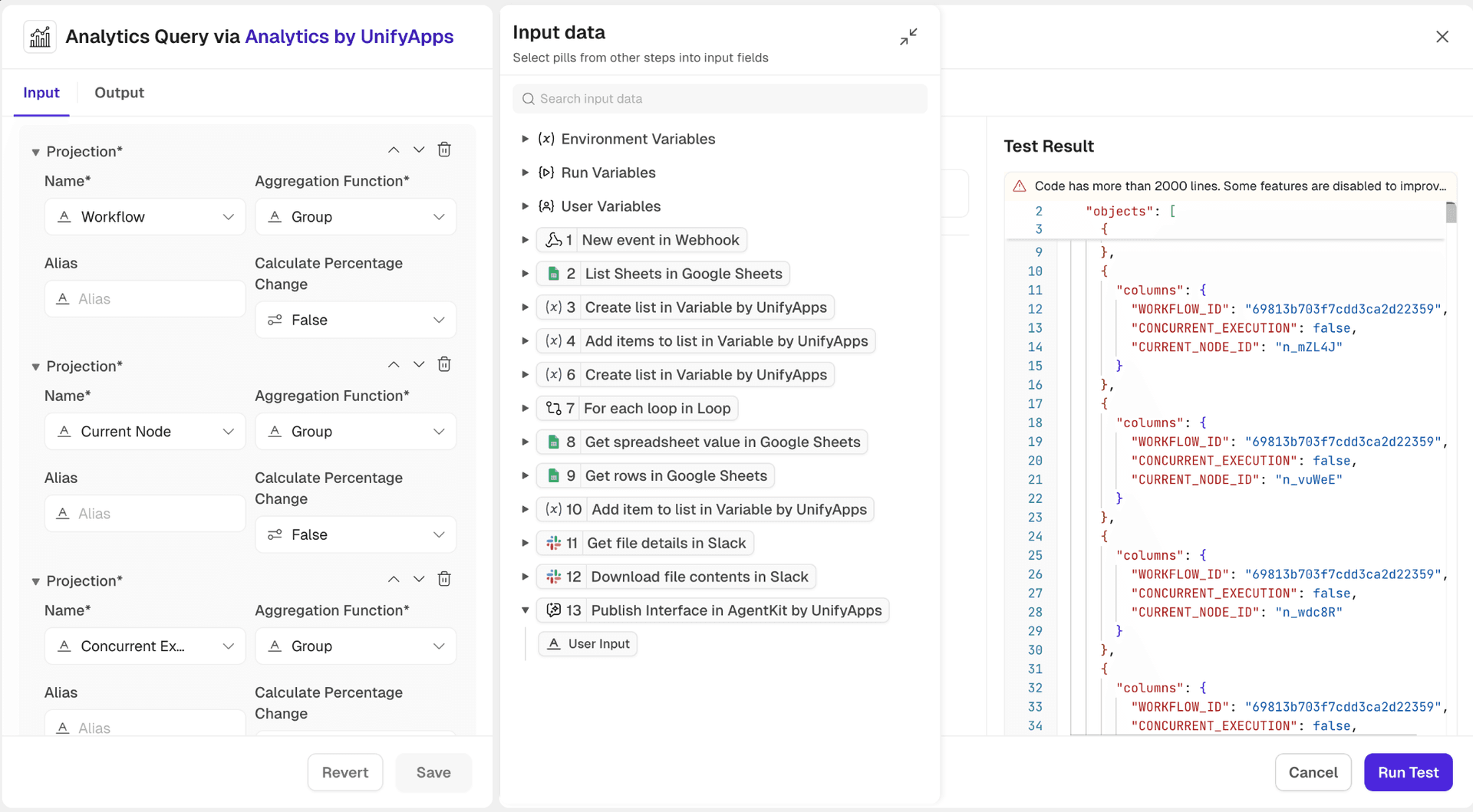Click the Slack icon for Get file details

[553, 543]
